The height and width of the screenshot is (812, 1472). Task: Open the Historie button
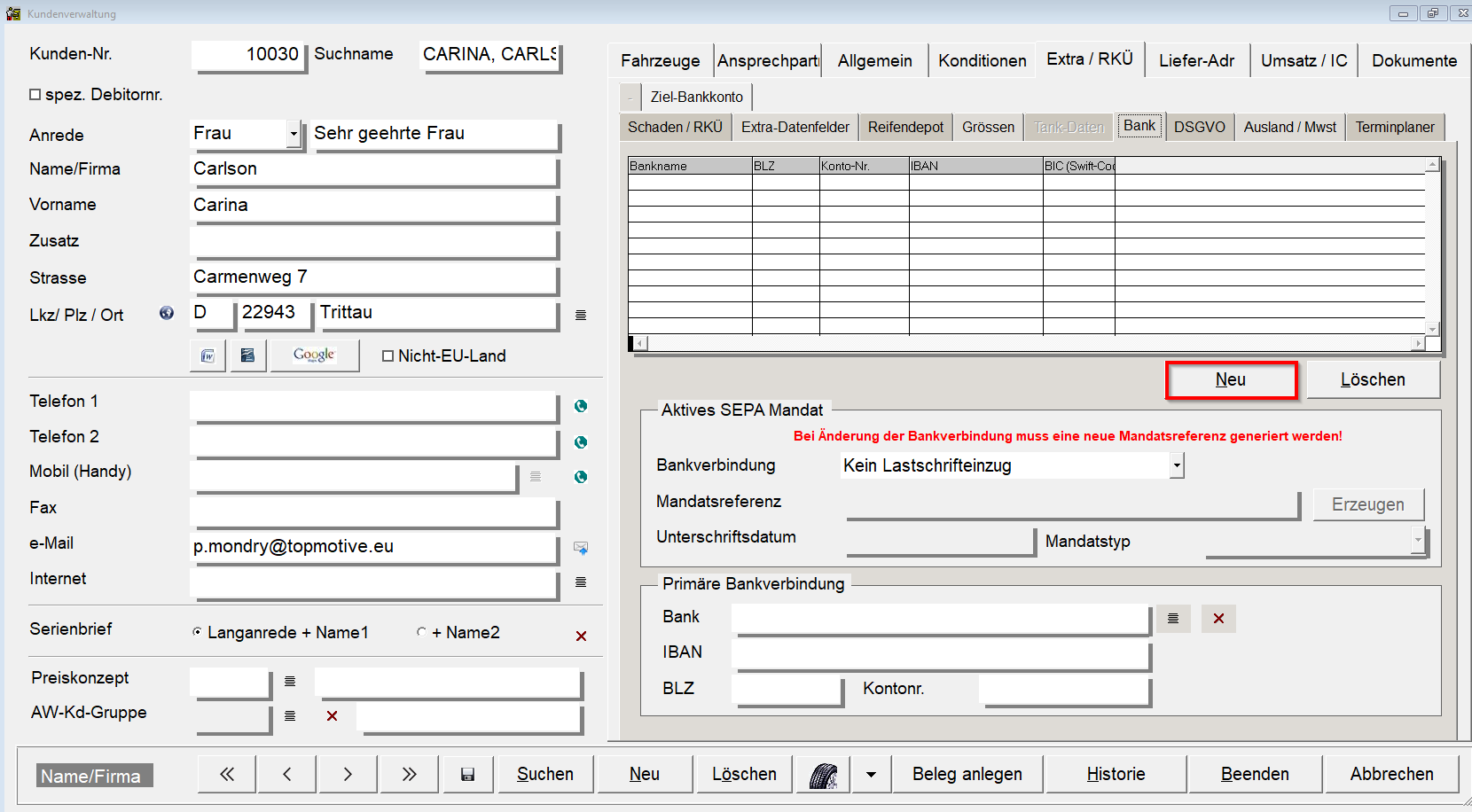click(1116, 774)
